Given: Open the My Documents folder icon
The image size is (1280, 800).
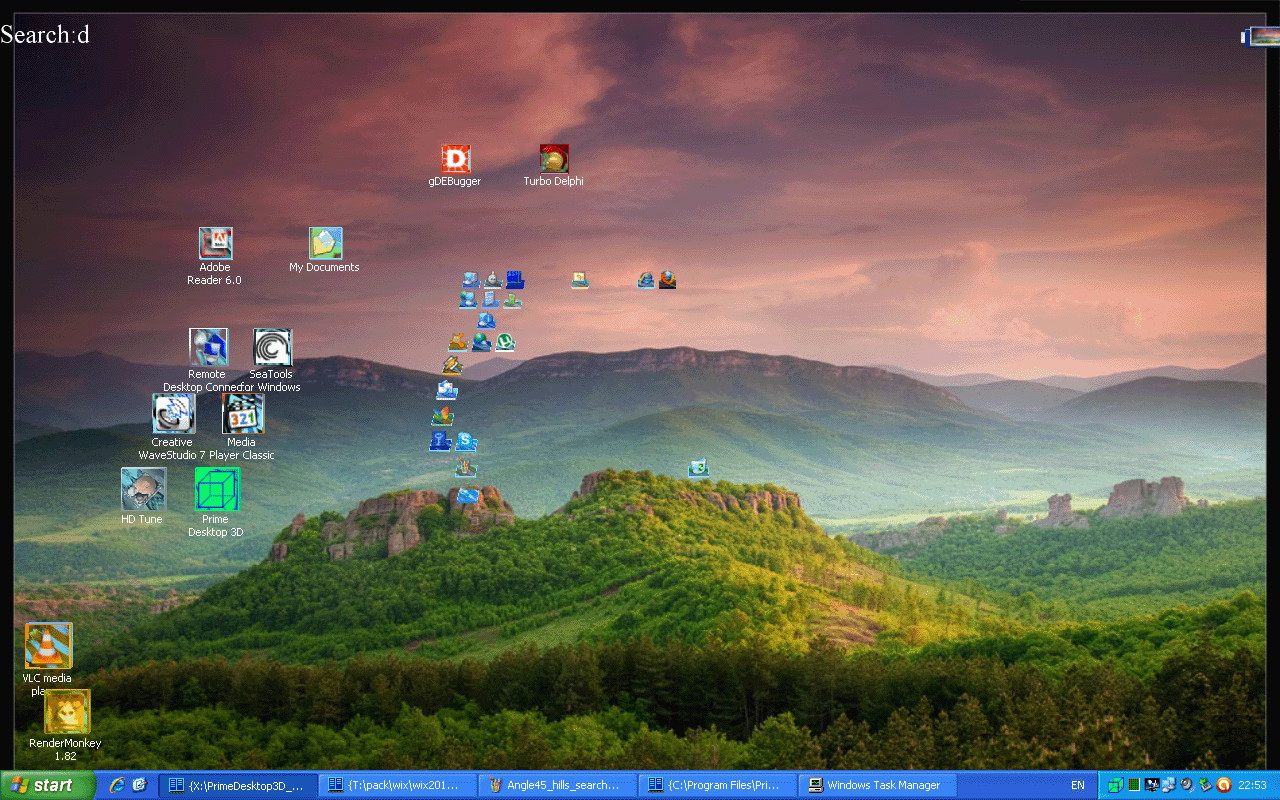Looking at the screenshot, I should [325, 243].
